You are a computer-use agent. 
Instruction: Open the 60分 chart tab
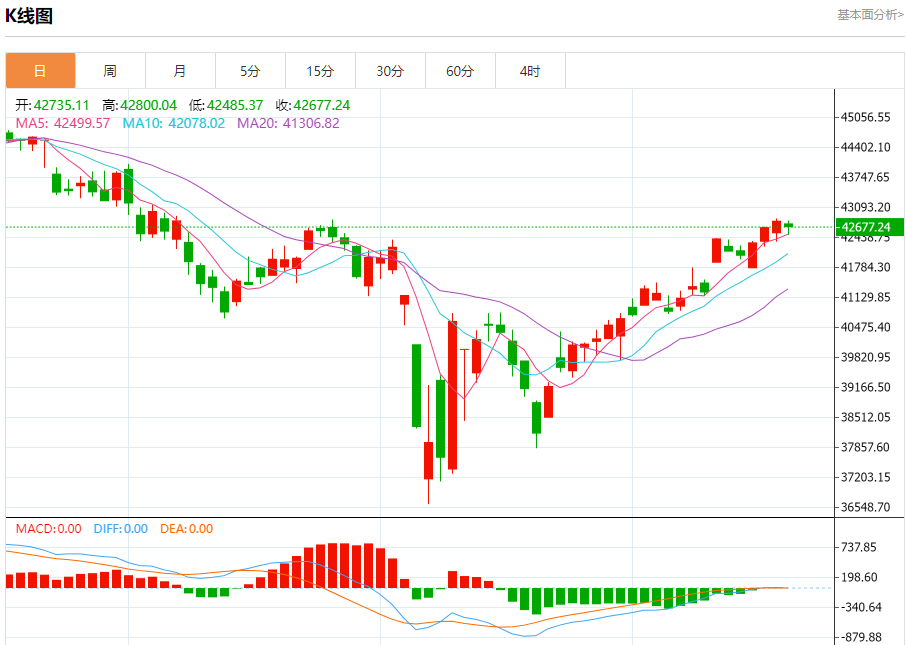(x=460, y=71)
